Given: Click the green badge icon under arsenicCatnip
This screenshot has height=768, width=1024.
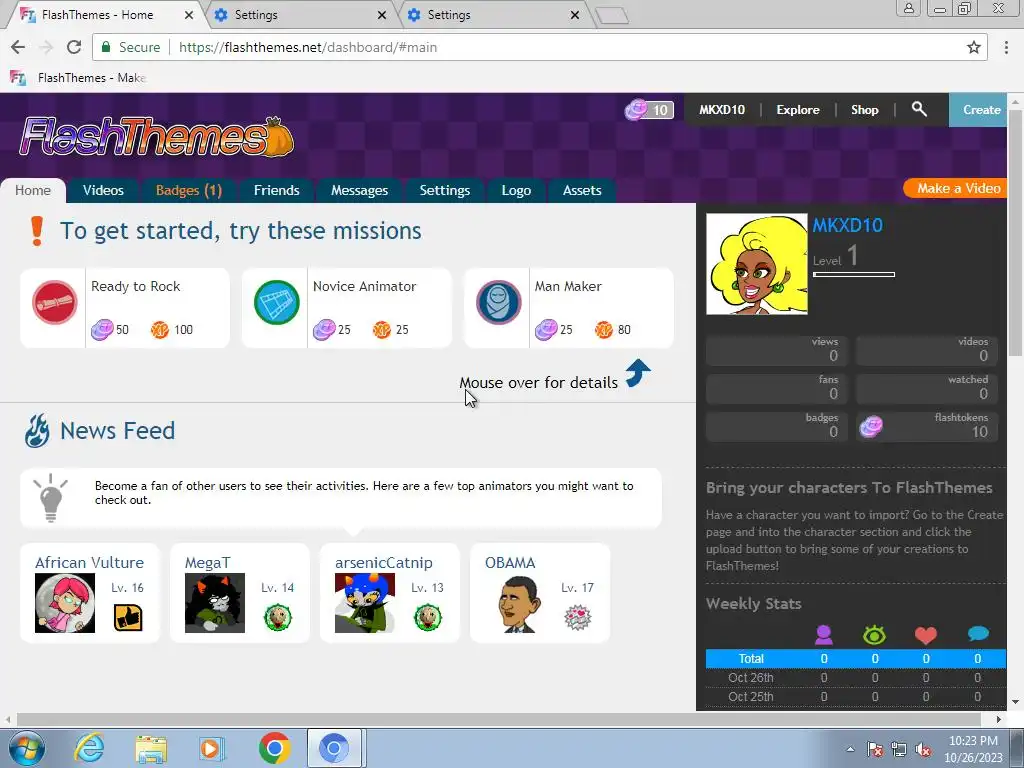Looking at the screenshot, I should tap(428, 617).
